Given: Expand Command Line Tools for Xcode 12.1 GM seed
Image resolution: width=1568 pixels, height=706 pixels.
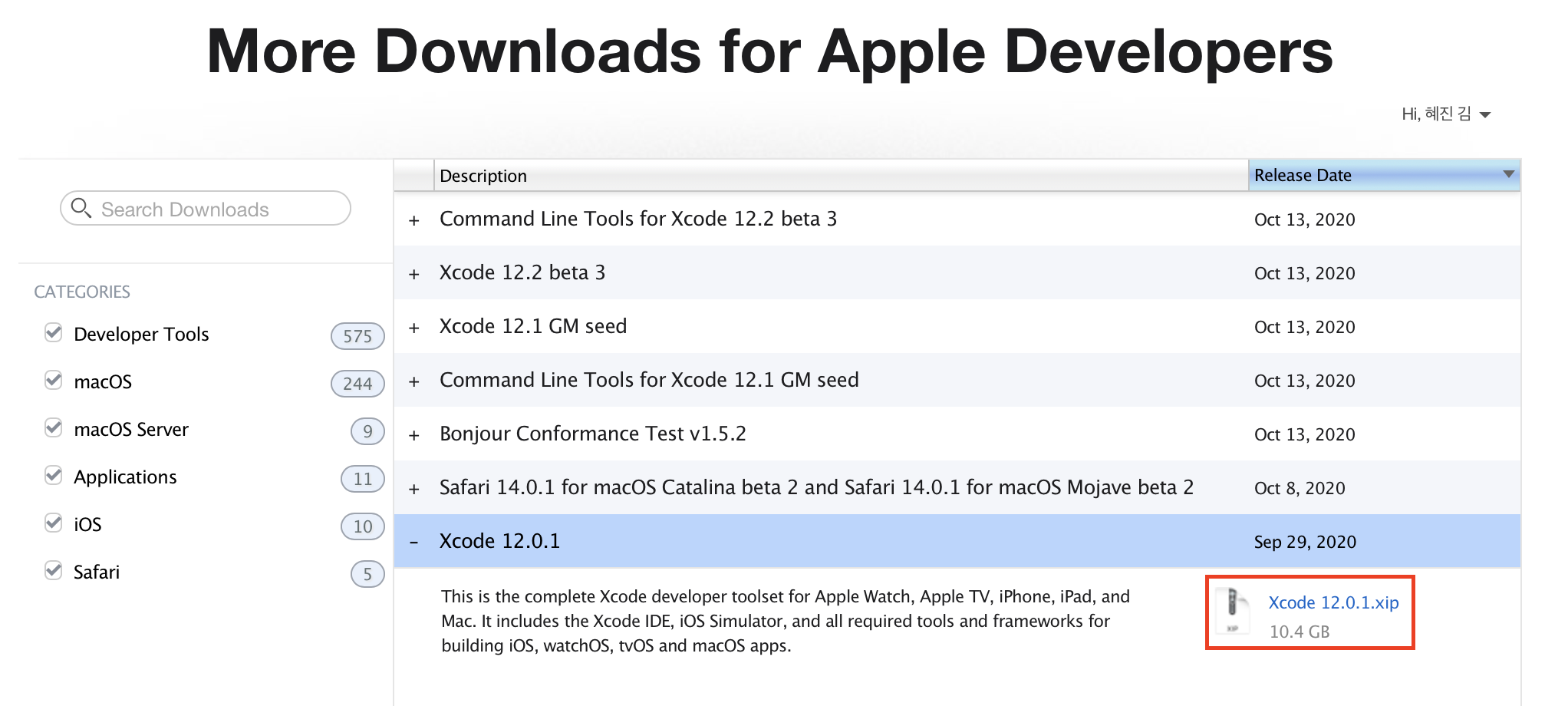Looking at the screenshot, I should [414, 381].
